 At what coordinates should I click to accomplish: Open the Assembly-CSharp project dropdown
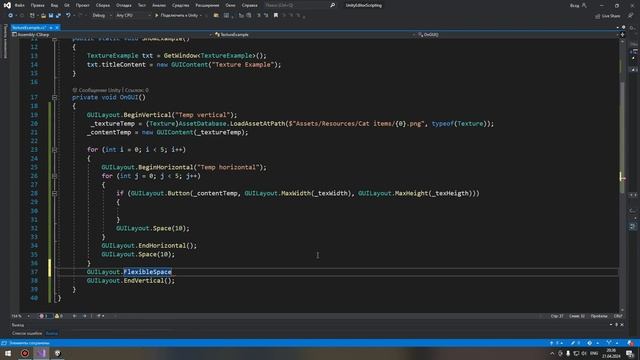point(110,35)
